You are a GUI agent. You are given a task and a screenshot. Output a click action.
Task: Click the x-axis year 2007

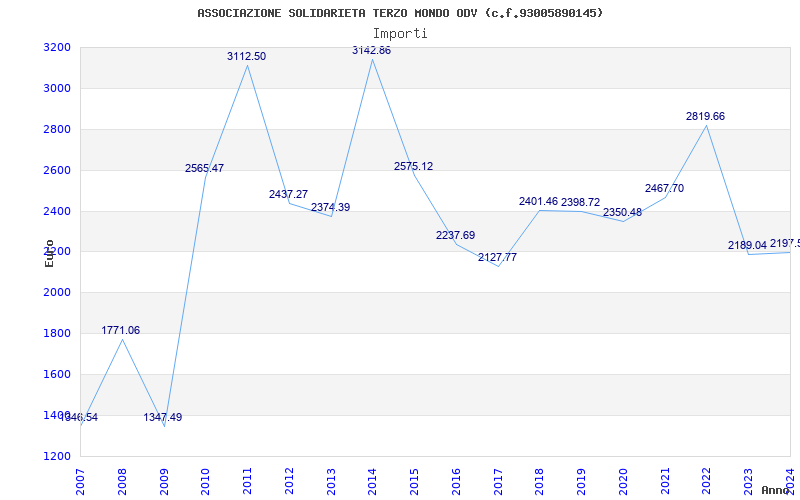point(80,482)
